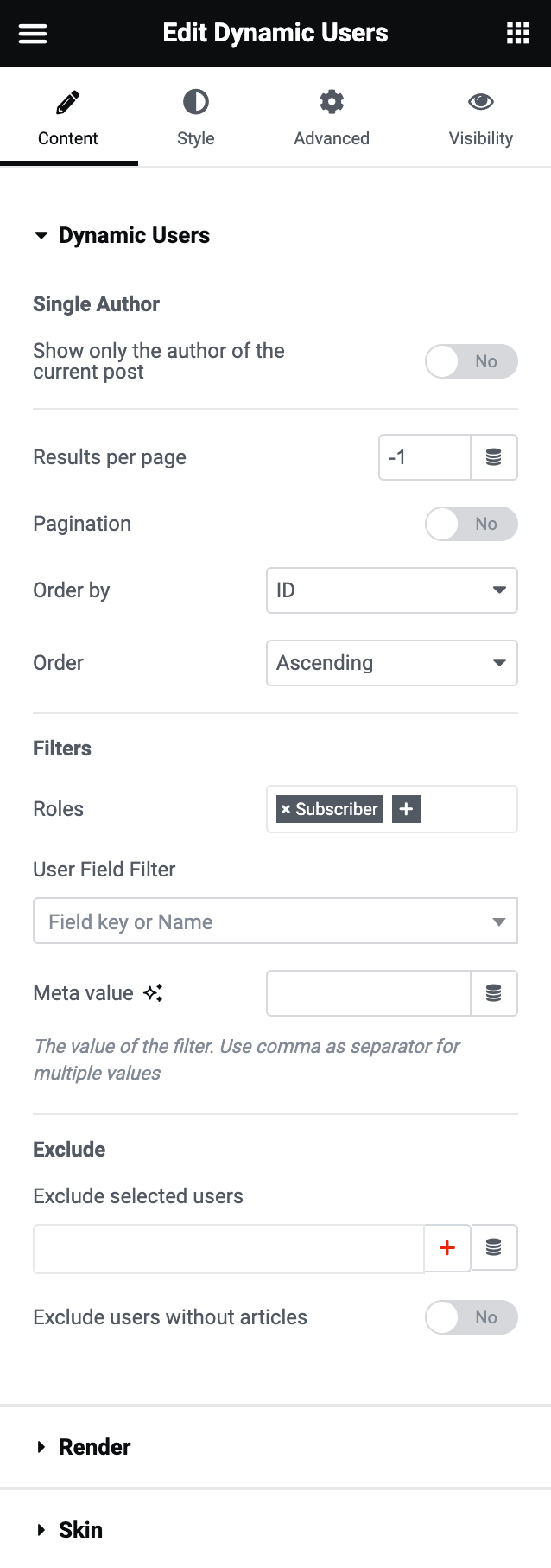Open the hamburger menu icon
This screenshot has width=551, height=1568.
(x=33, y=34)
